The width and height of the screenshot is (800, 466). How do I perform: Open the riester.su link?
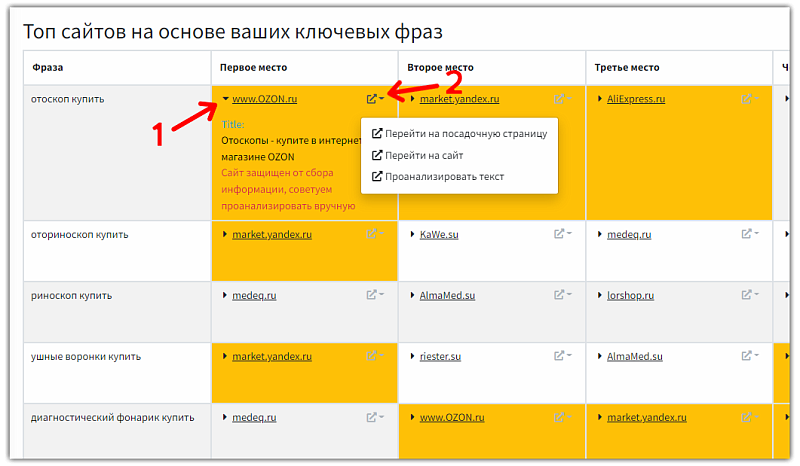point(440,356)
